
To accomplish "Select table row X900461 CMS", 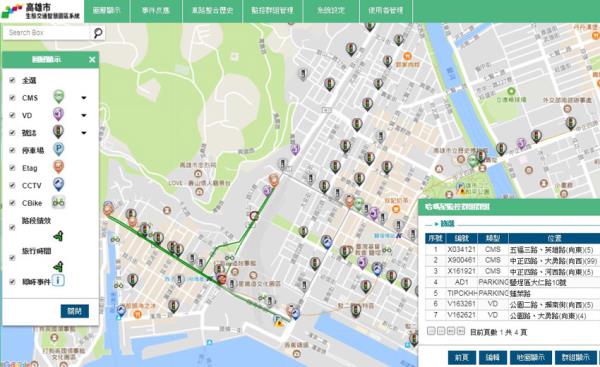I will (x=512, y=261).
